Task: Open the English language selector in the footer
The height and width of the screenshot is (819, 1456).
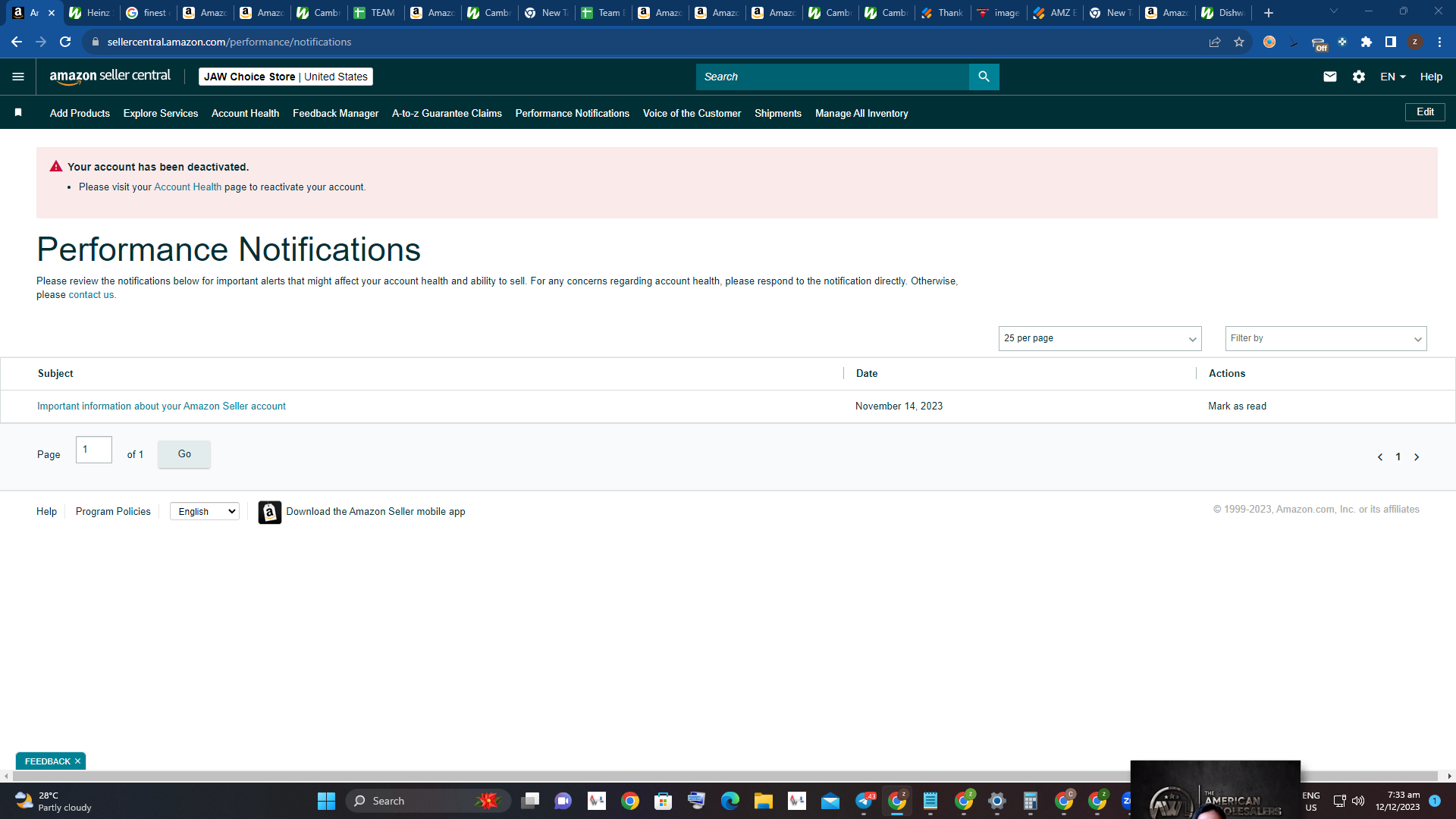Action: tap(205, 512)
